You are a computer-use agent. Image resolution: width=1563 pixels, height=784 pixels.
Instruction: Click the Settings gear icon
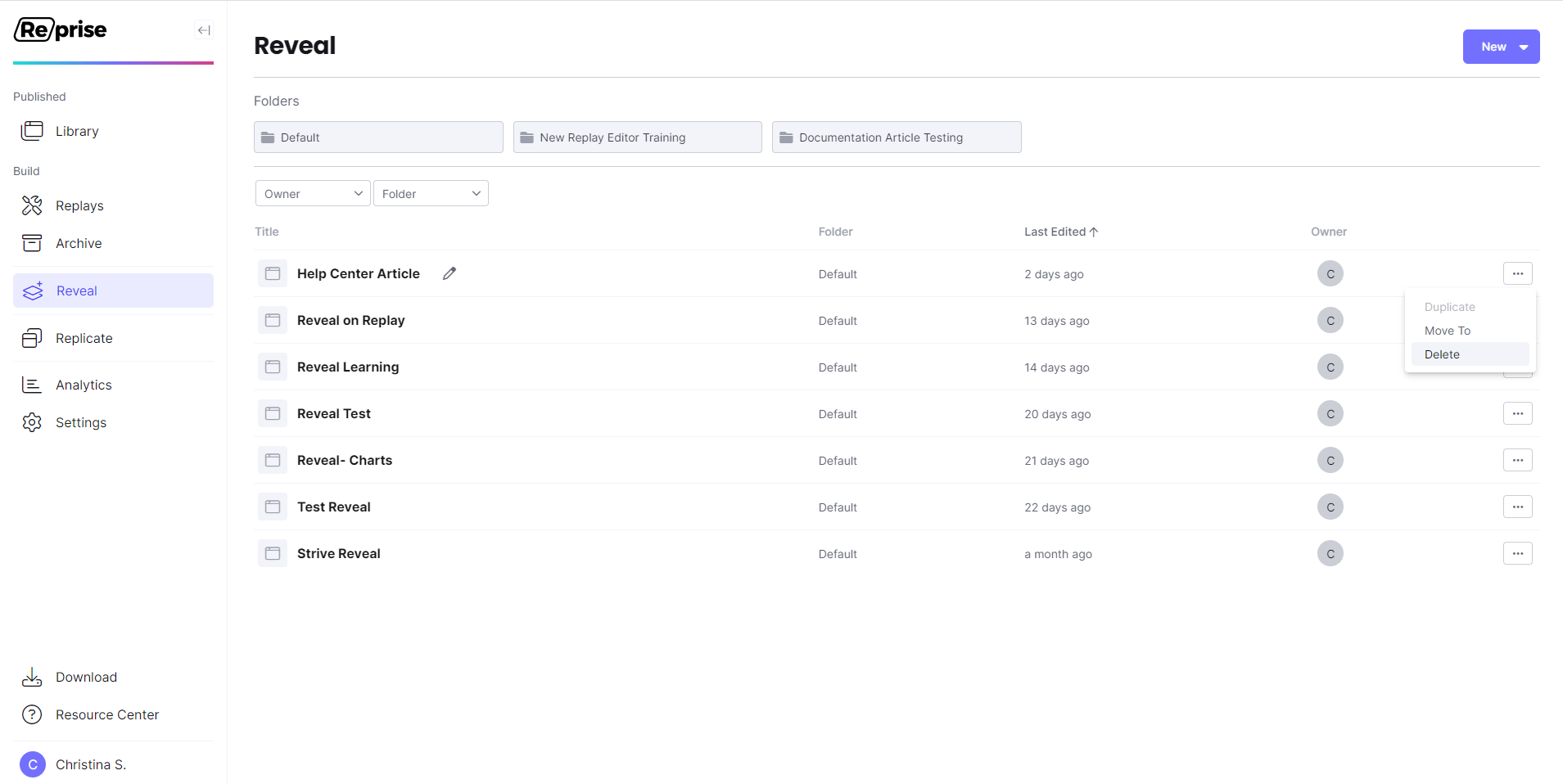(x=32, y=422)
